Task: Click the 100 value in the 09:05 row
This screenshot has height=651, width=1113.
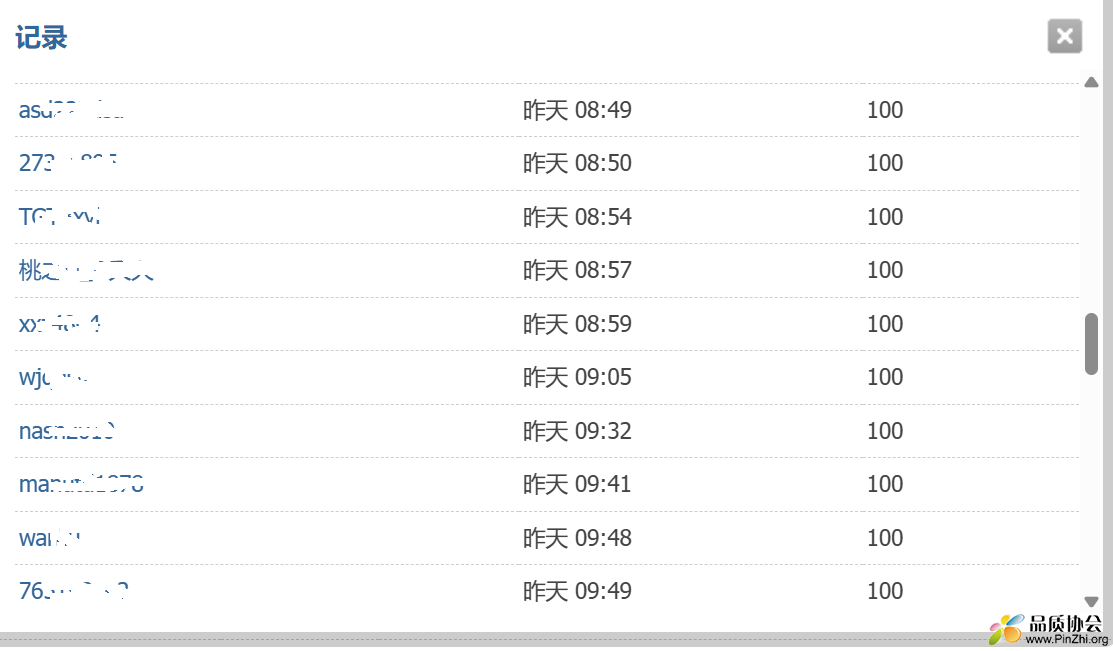Action: pyautogui.click(x=885, y=377)
